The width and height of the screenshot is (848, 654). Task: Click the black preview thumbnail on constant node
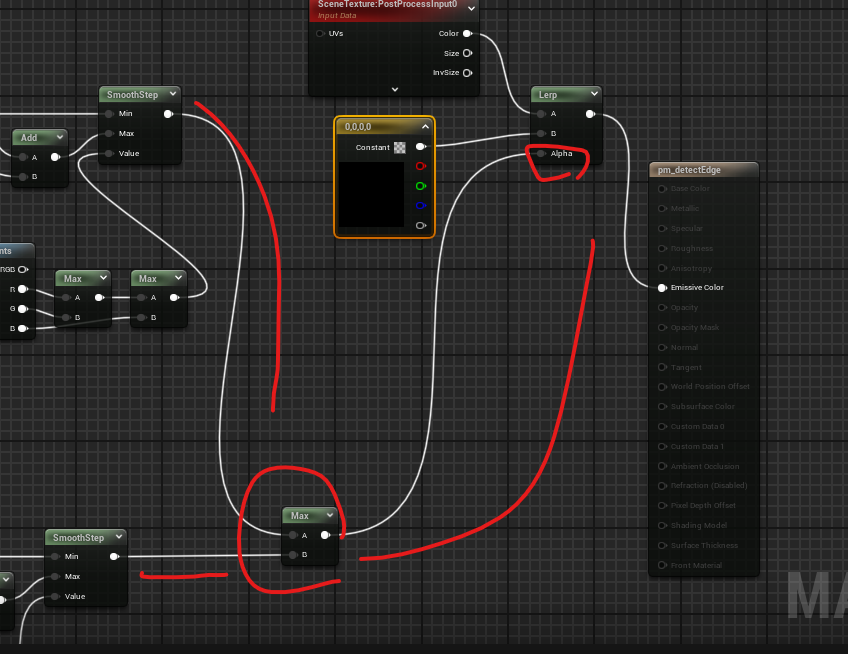click(371, 194)
